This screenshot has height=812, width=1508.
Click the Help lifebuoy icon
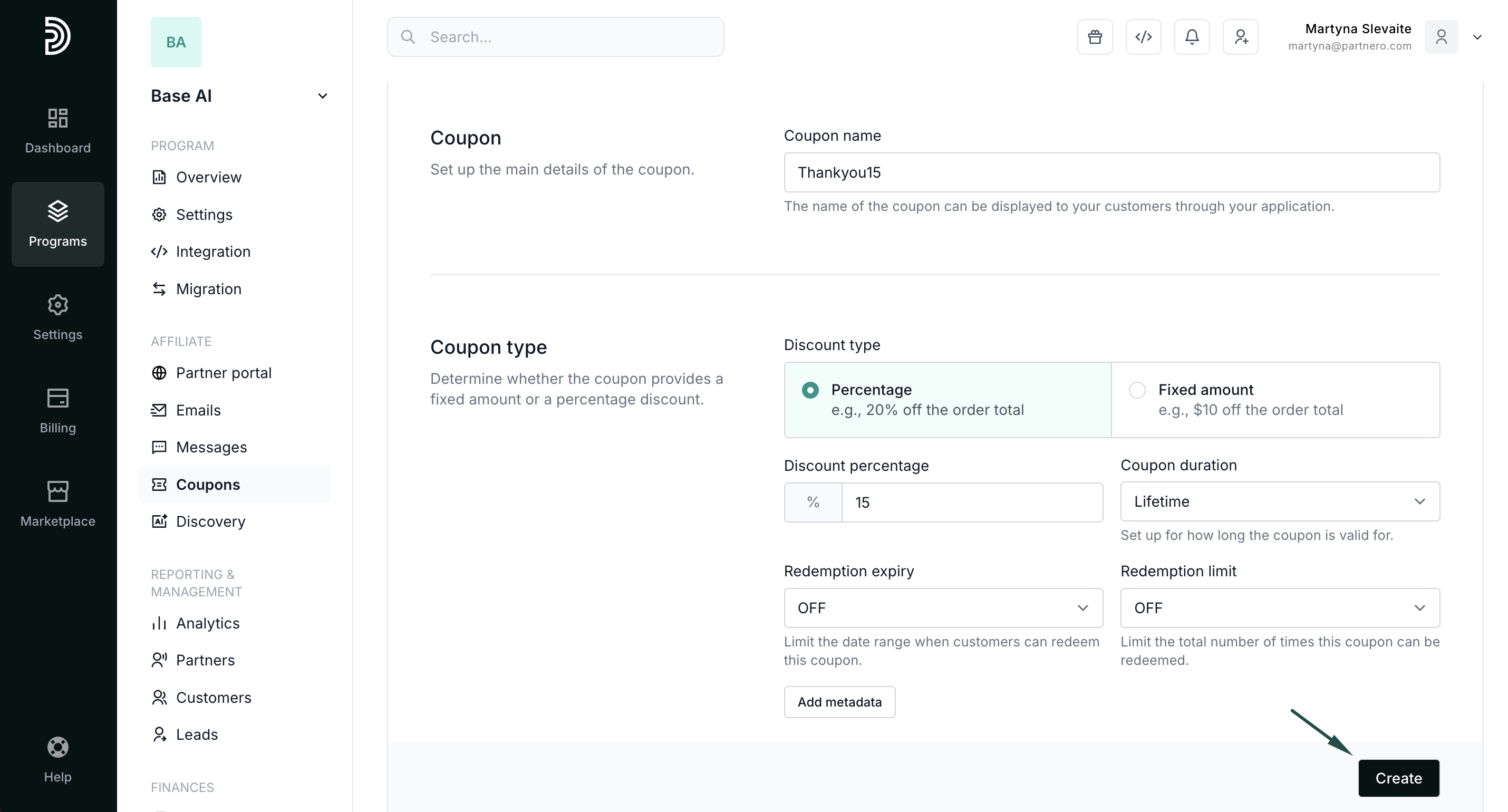tap(57, 748)
